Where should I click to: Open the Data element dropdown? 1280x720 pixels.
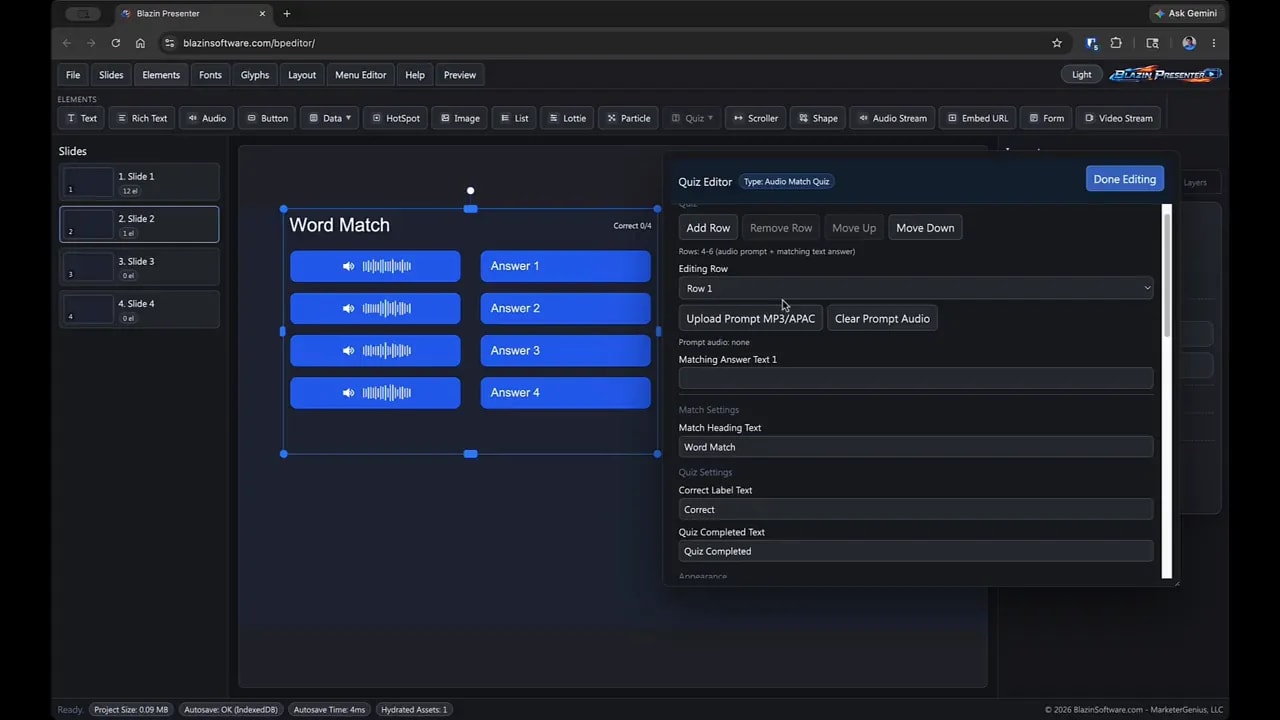pos(329,118)
